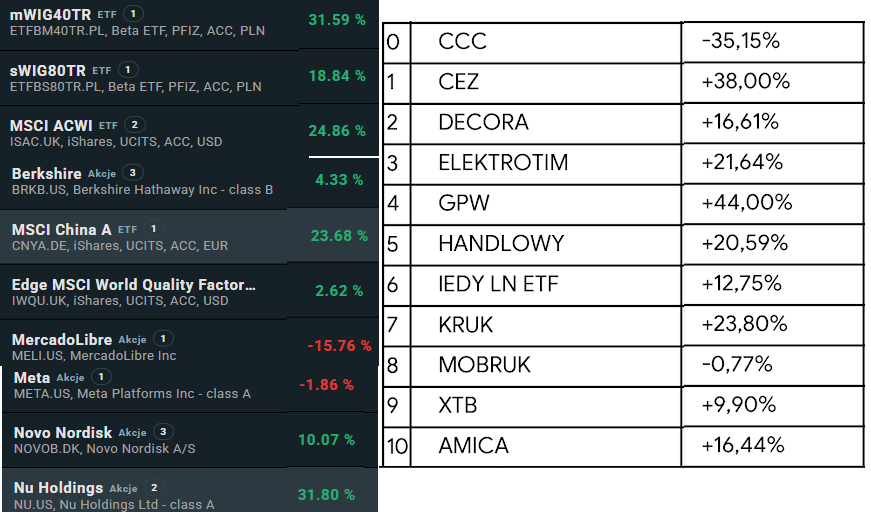871x512 pixels.
Task: Click the ETF tag next to mWIG40TR
Action: (x=108, y=14)
